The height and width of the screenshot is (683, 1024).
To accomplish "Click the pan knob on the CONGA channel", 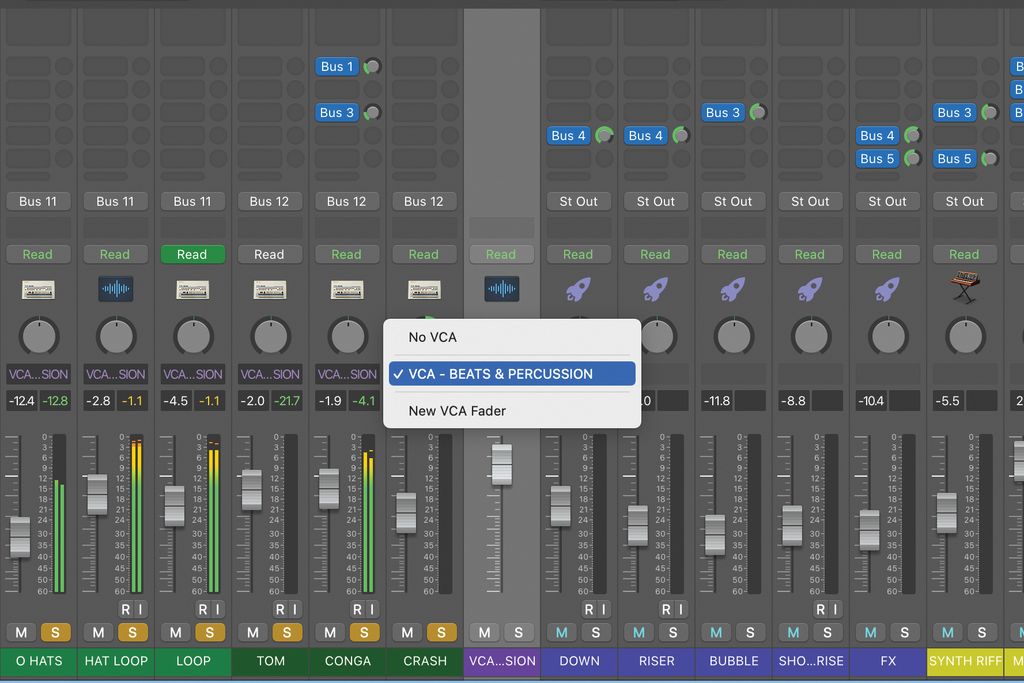I will point(347,335).
